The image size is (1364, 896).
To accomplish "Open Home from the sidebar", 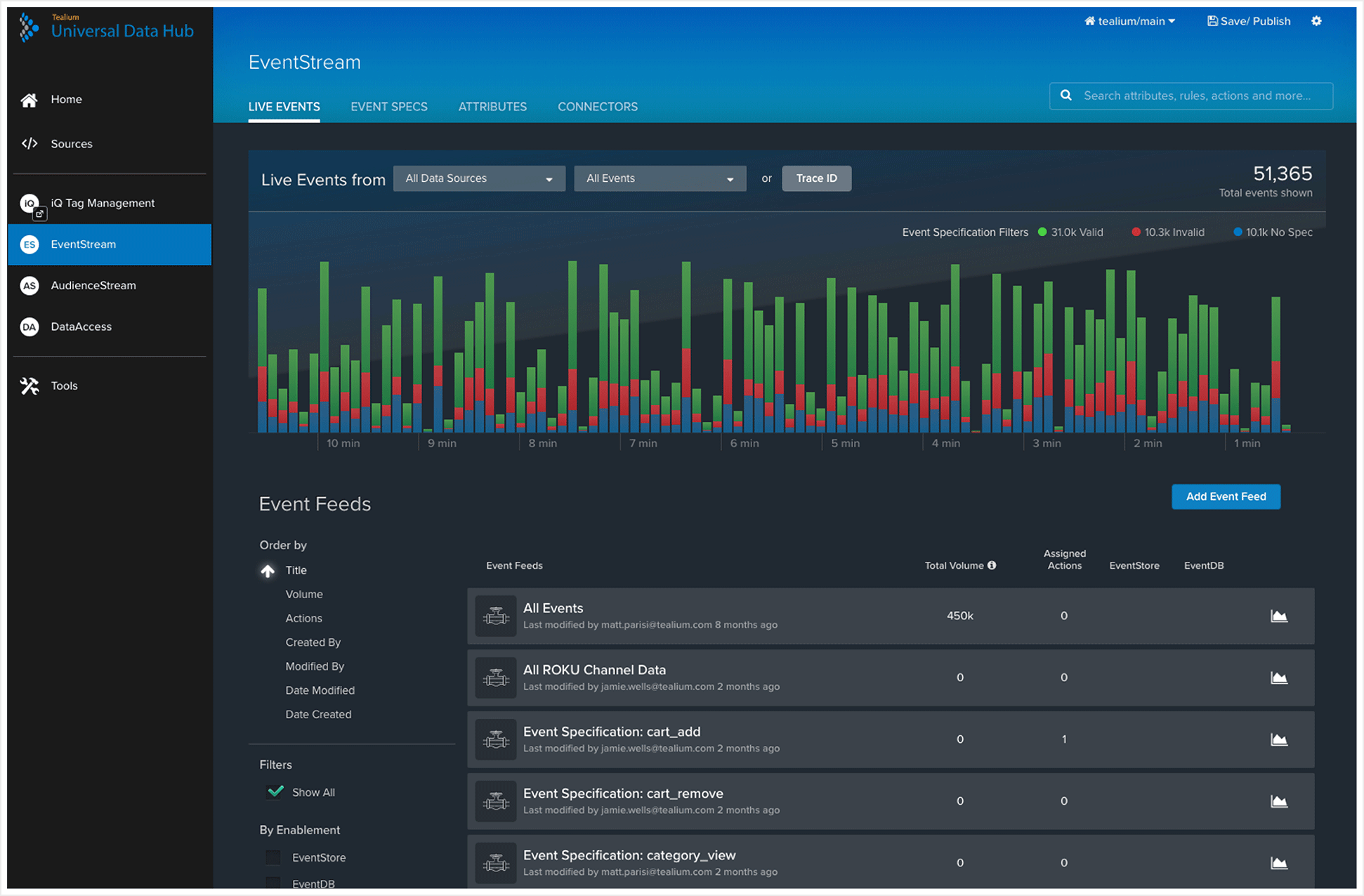I will click(66, 100).
